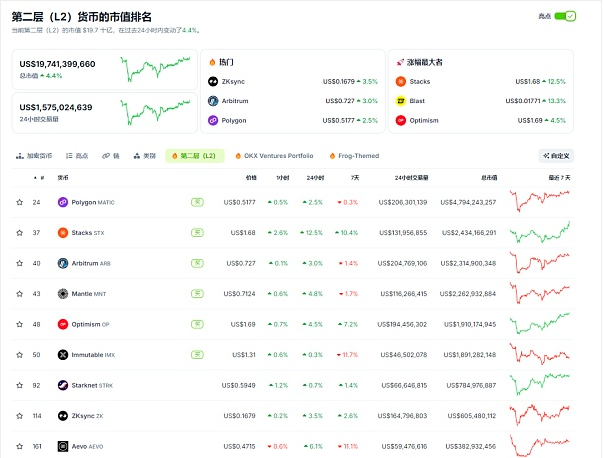Screen dimensions: 604x458
Task: Open Aevo logo in the table
Action: 63,446
